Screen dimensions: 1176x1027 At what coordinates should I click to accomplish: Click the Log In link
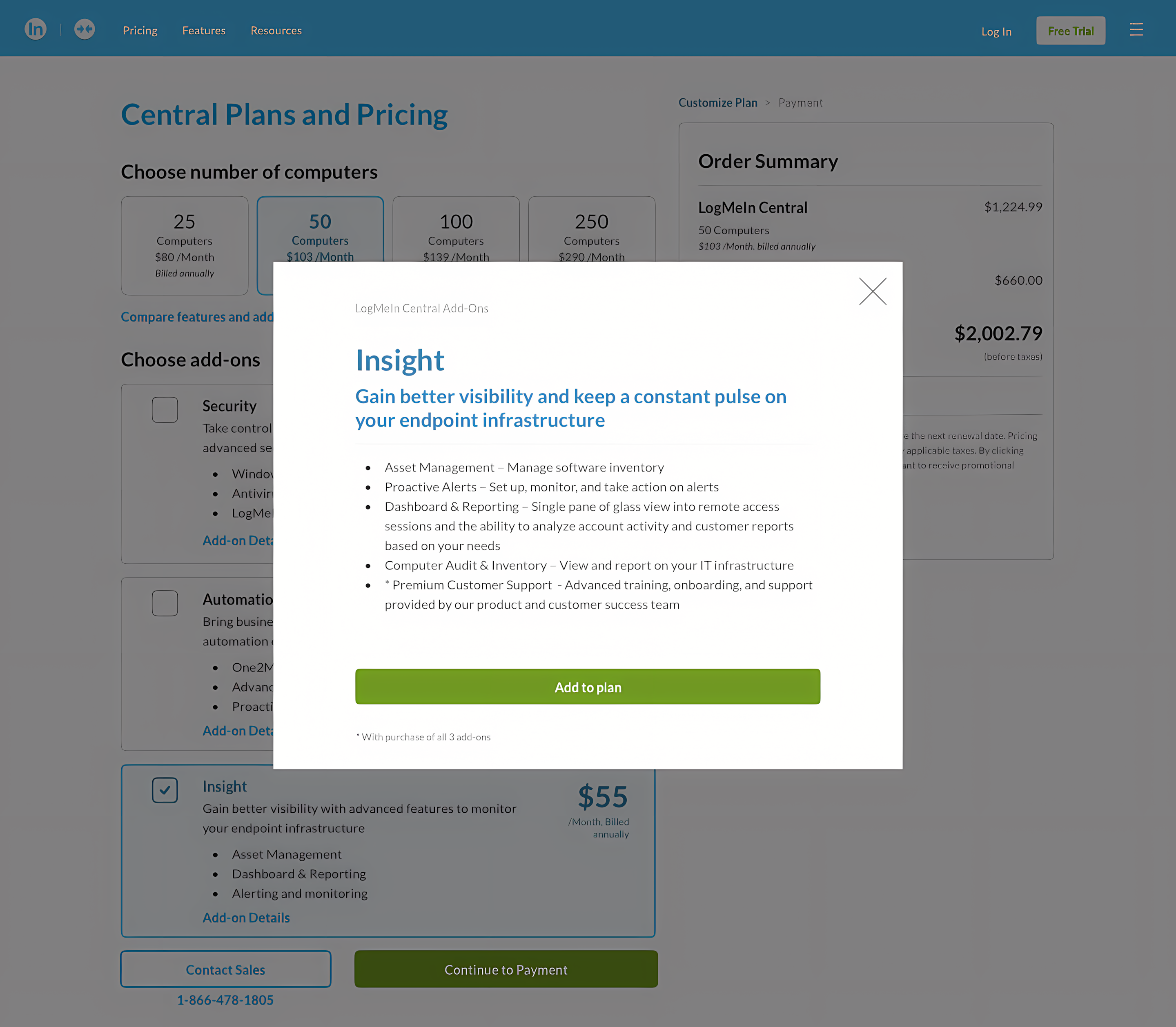click(x=996, y=31)
